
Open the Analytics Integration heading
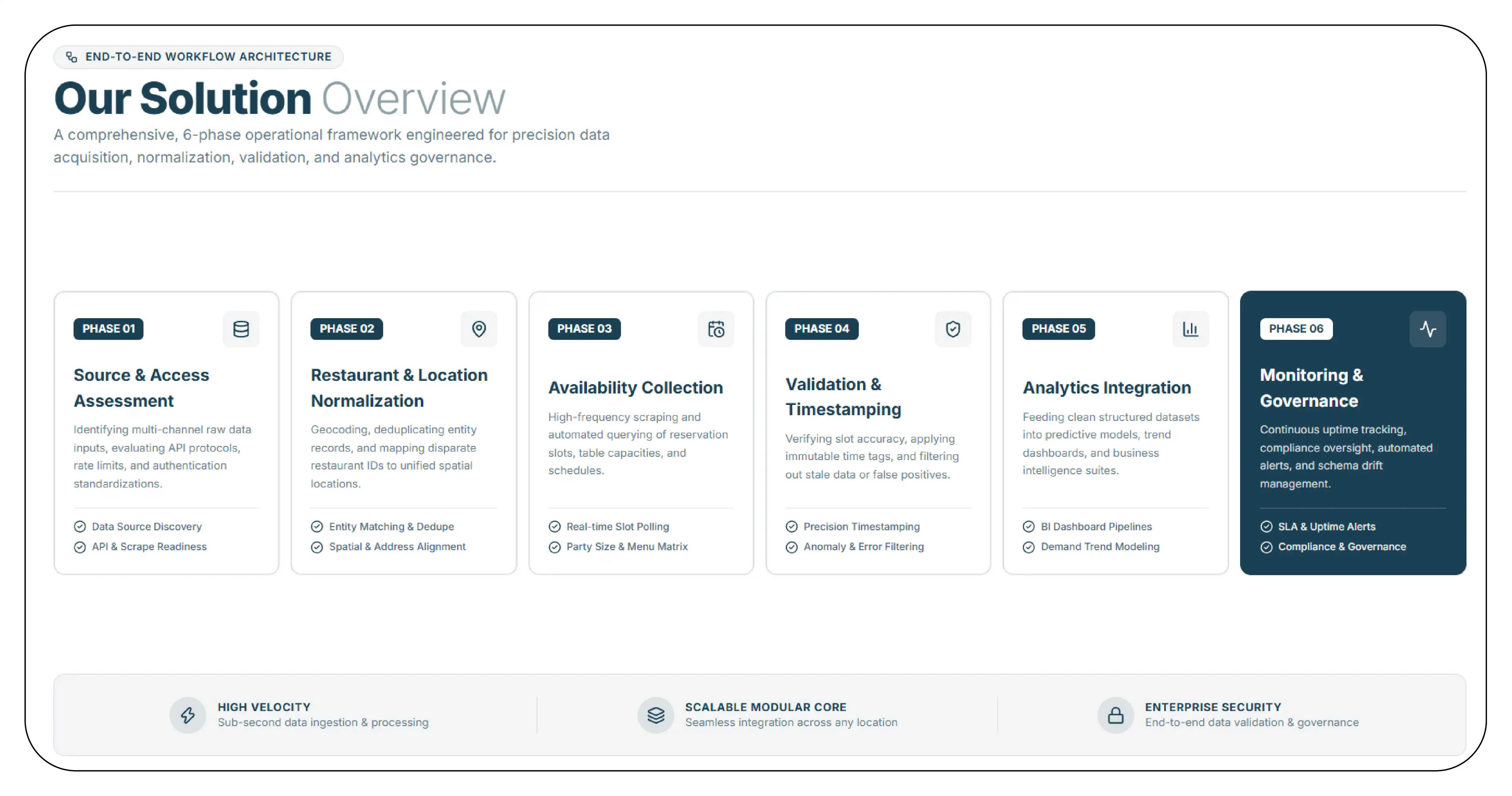pyautogui.click(x=1107, y=388)
